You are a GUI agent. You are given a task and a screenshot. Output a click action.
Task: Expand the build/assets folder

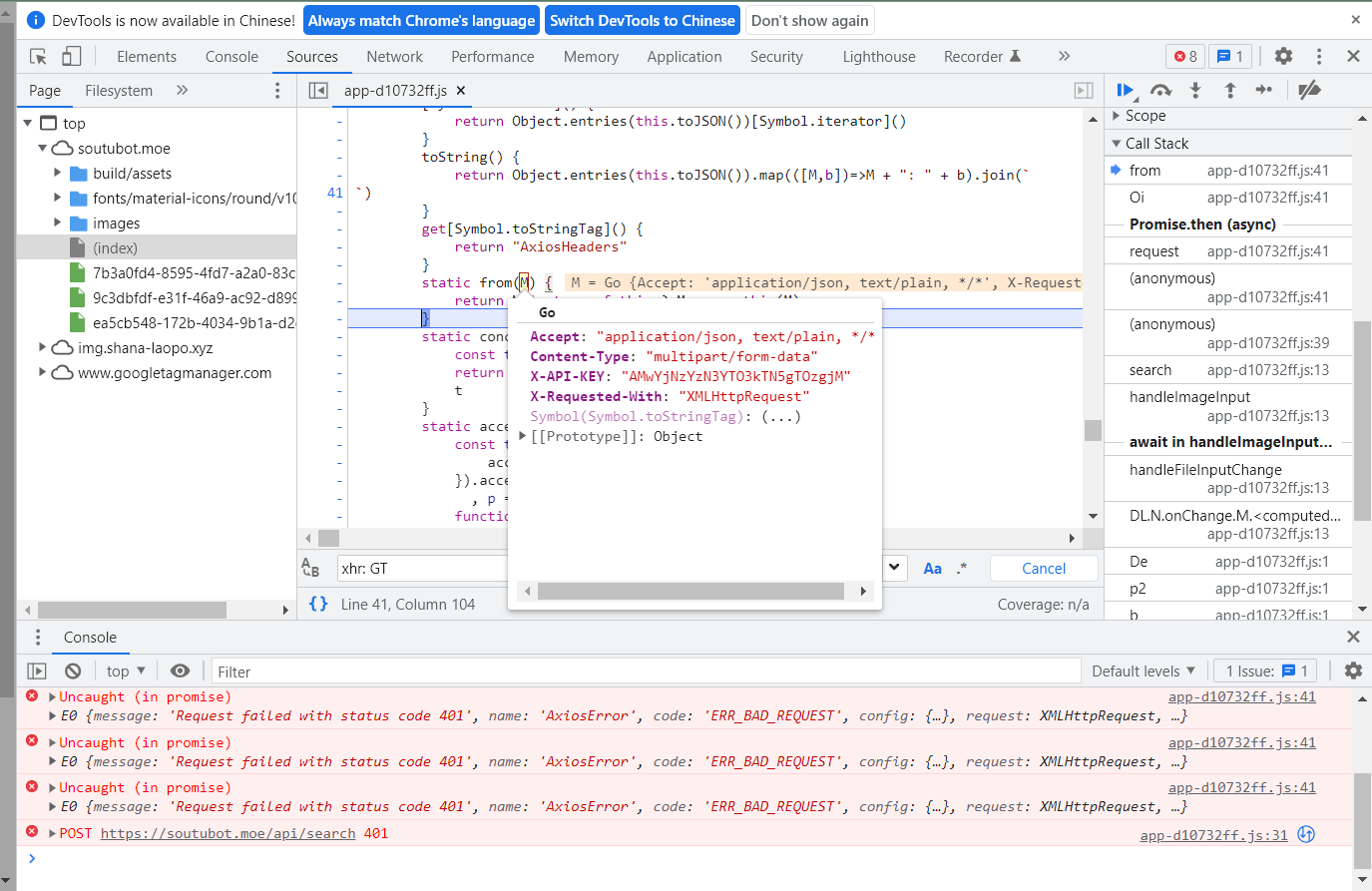coord(58,173)
